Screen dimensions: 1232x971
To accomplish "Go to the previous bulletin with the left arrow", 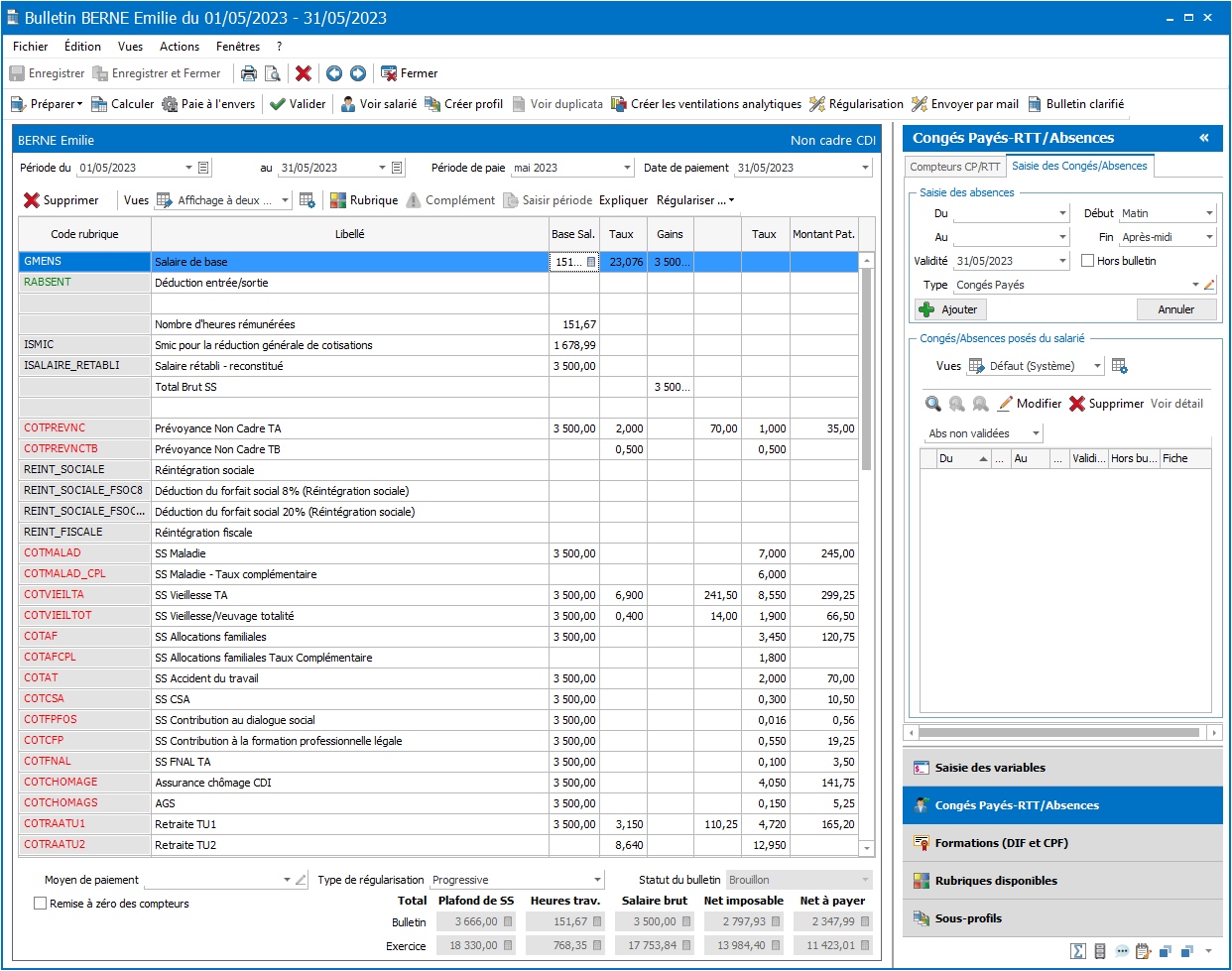I will click(x=334, y=73).
